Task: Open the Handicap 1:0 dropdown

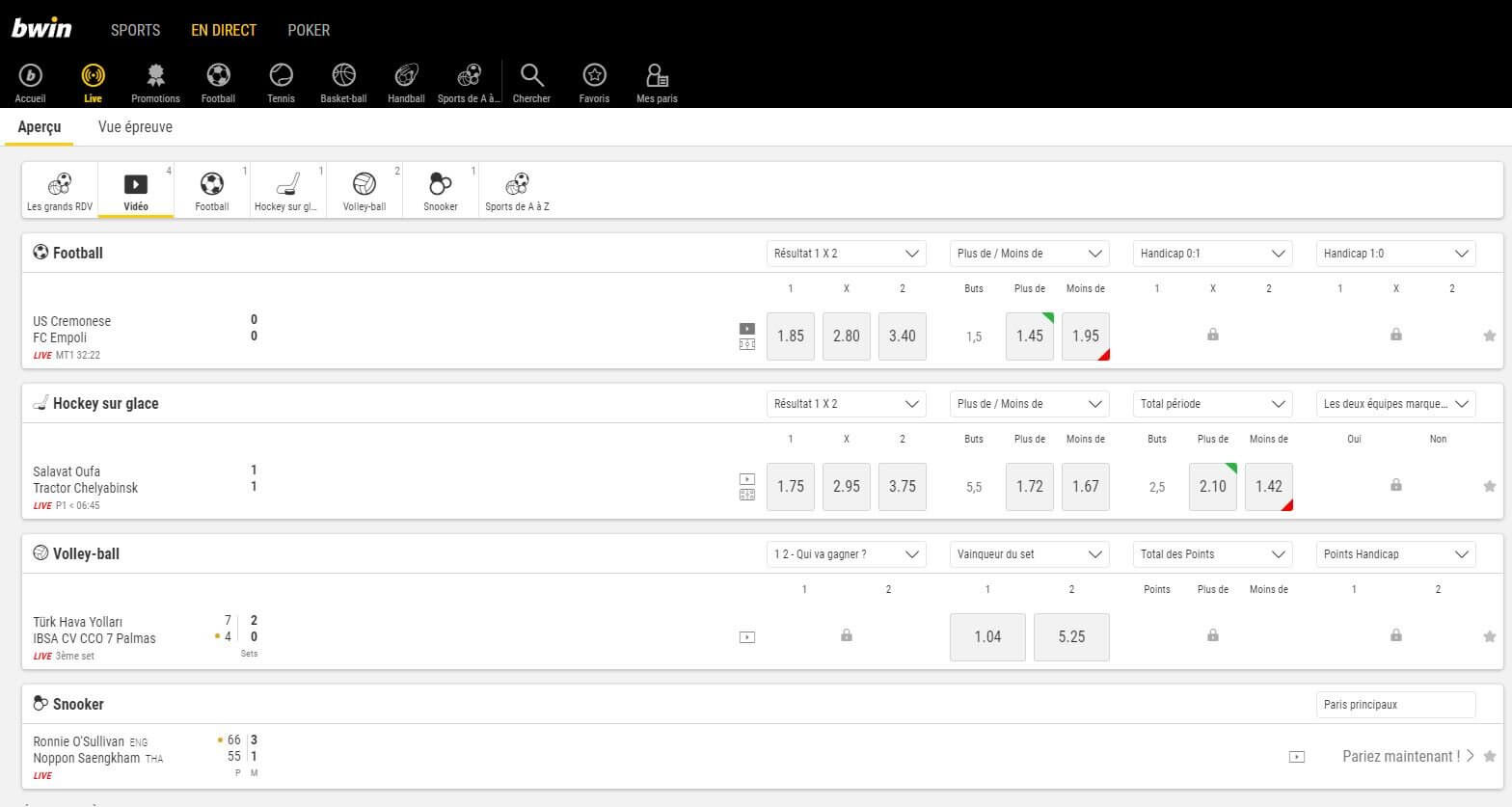Action: 1396,254
